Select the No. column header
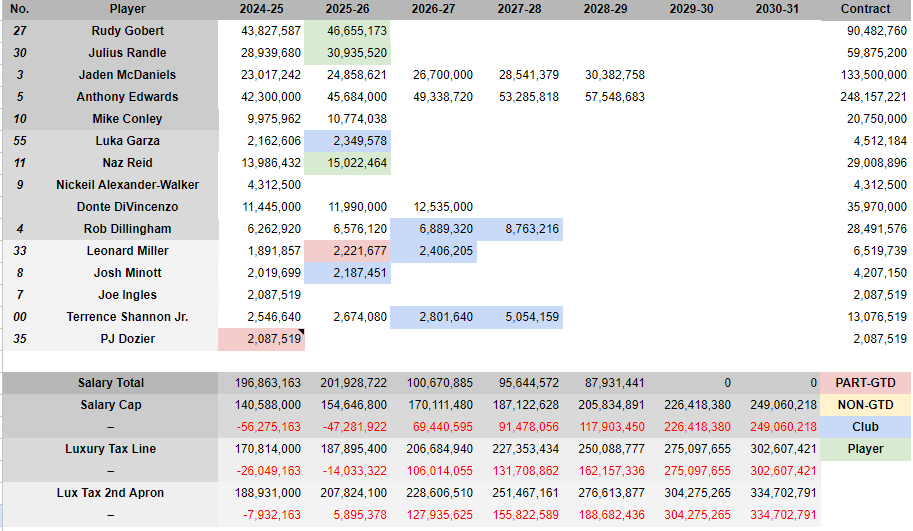 [x=20, y=9]
